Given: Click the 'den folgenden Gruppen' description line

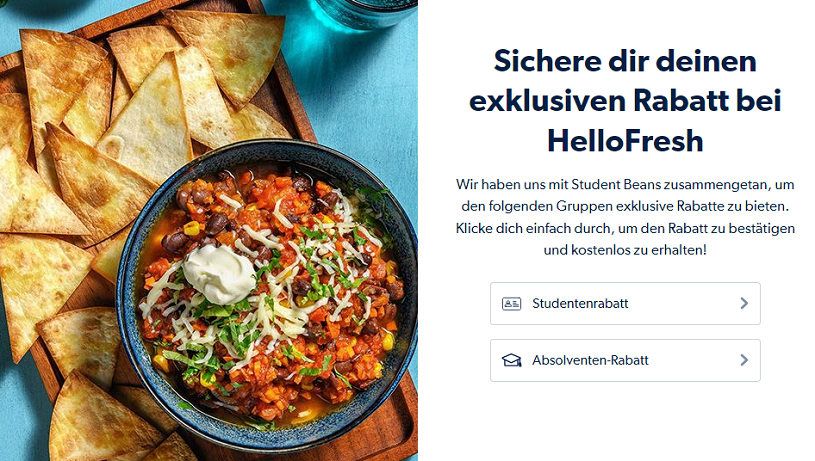Looking at the screenshot, I should (x=625, y=206).
